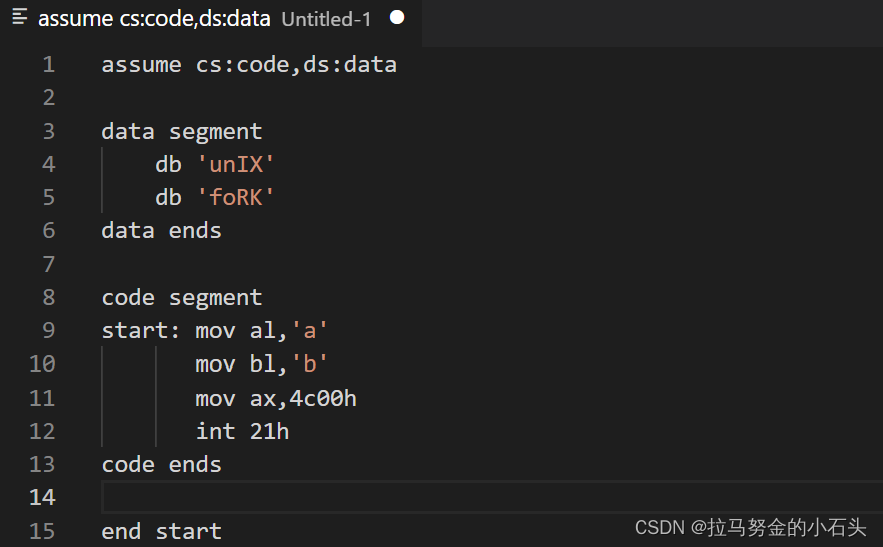Click the 'int 21h' instruction

(x=242, y=431)
